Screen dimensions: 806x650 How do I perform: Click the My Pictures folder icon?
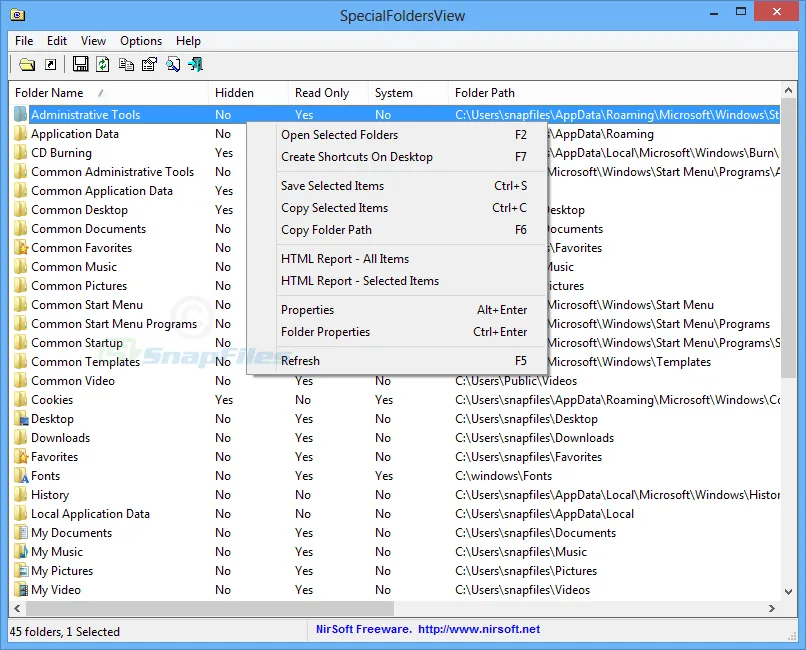tap(21, 571)
